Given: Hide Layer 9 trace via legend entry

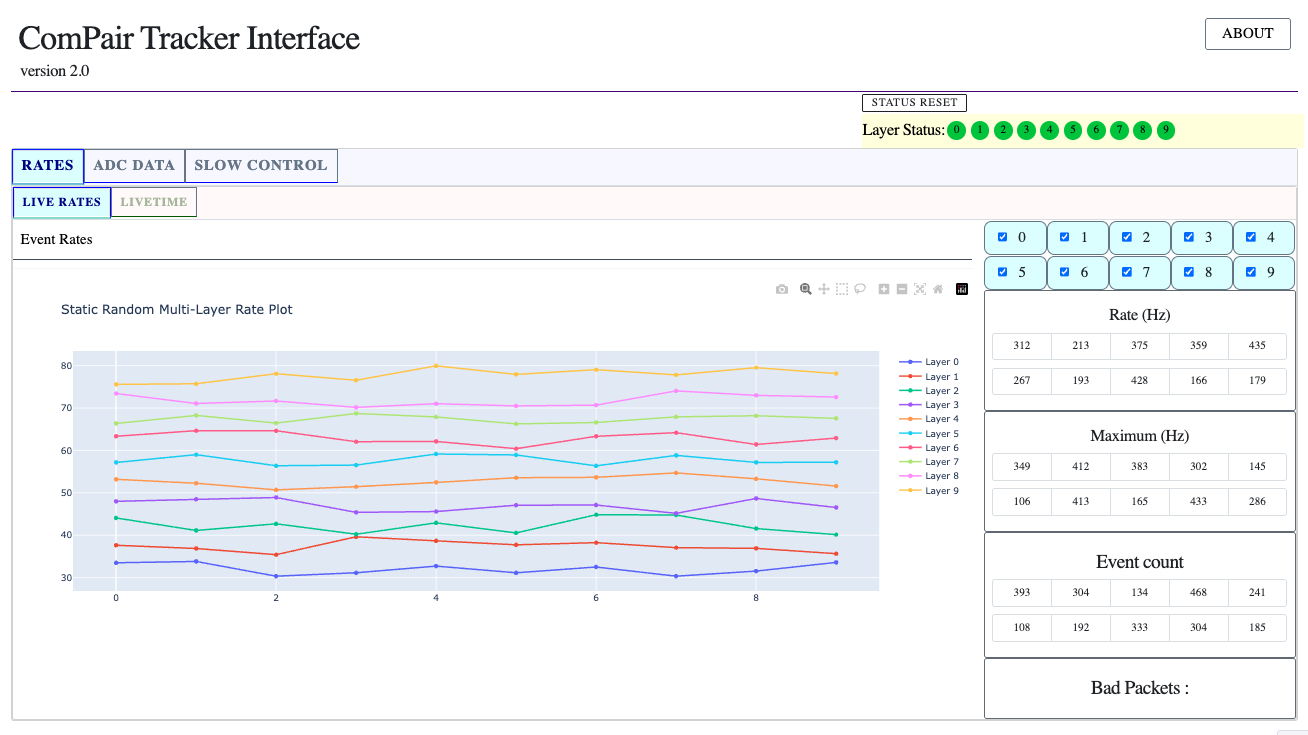Looking at the screenshot, I should 941,491.
